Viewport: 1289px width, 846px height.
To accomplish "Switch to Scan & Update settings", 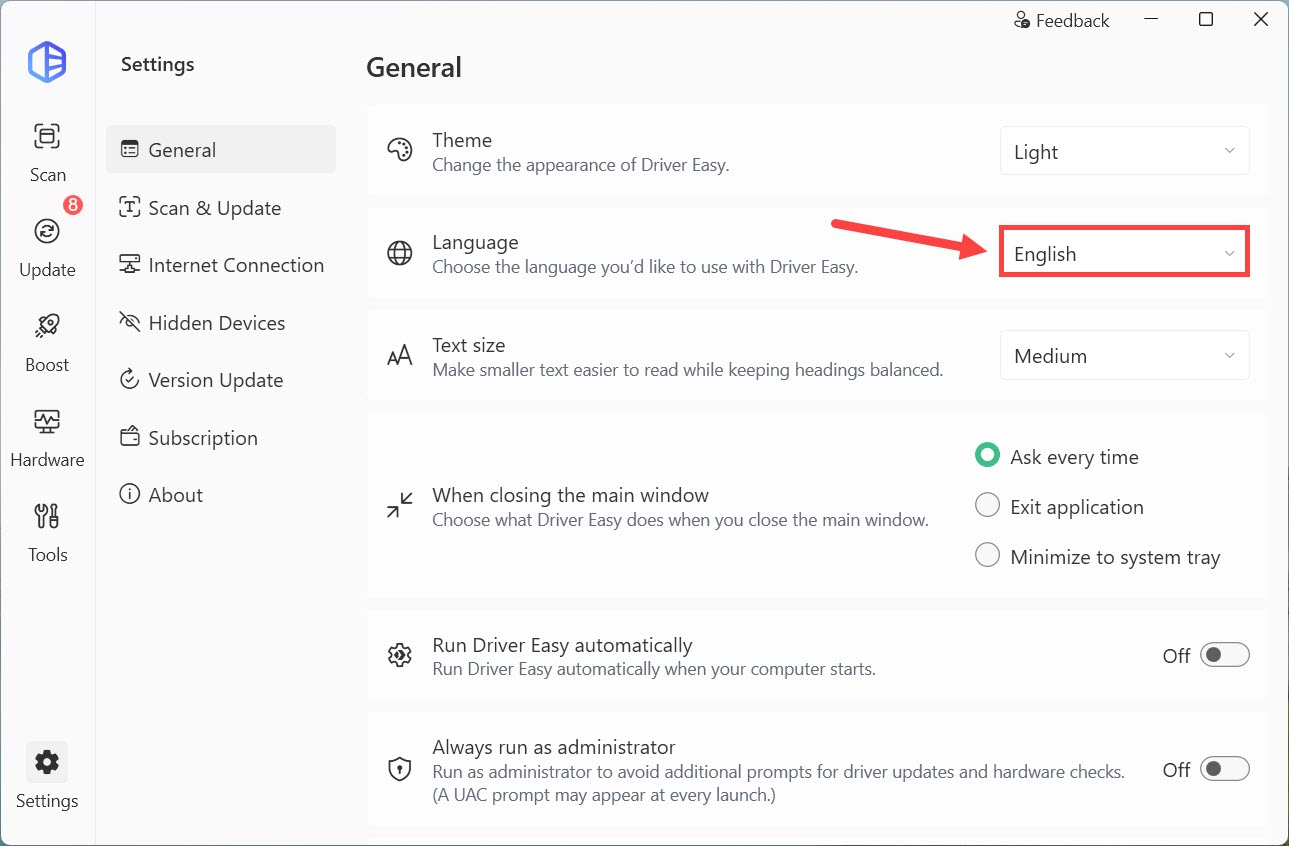I will tap(221, 207).
